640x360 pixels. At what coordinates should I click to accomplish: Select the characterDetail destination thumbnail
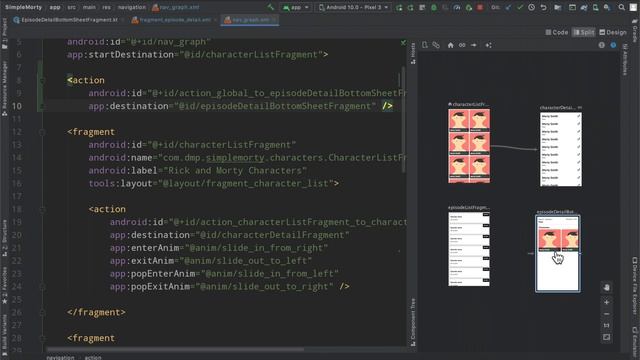click(561, 149)
